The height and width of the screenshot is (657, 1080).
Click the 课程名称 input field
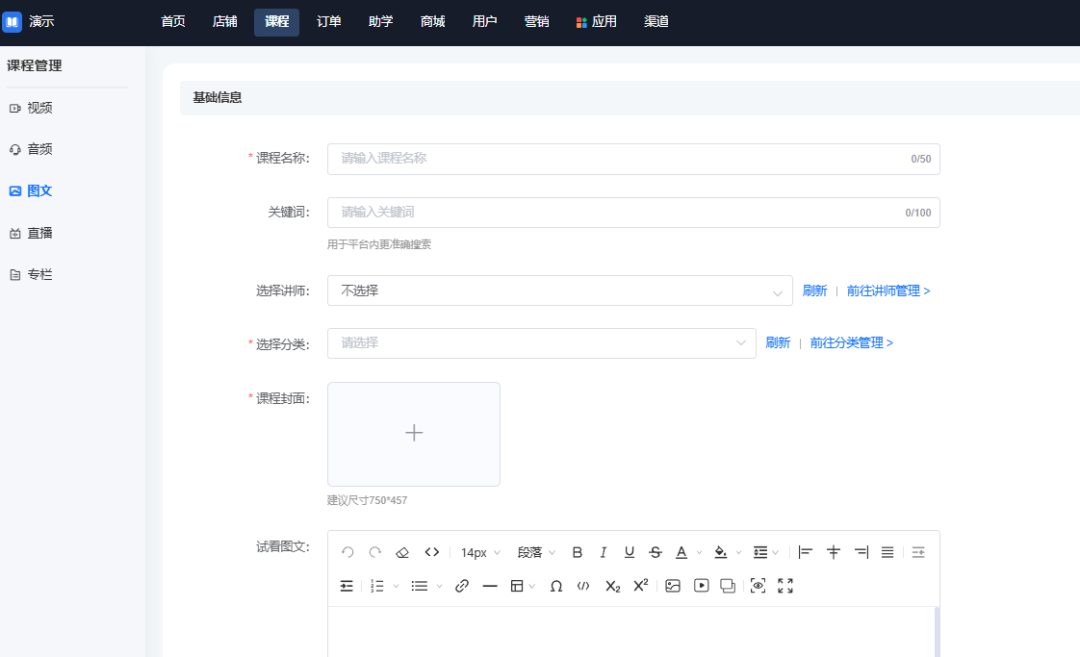click(x=620, y=159)
